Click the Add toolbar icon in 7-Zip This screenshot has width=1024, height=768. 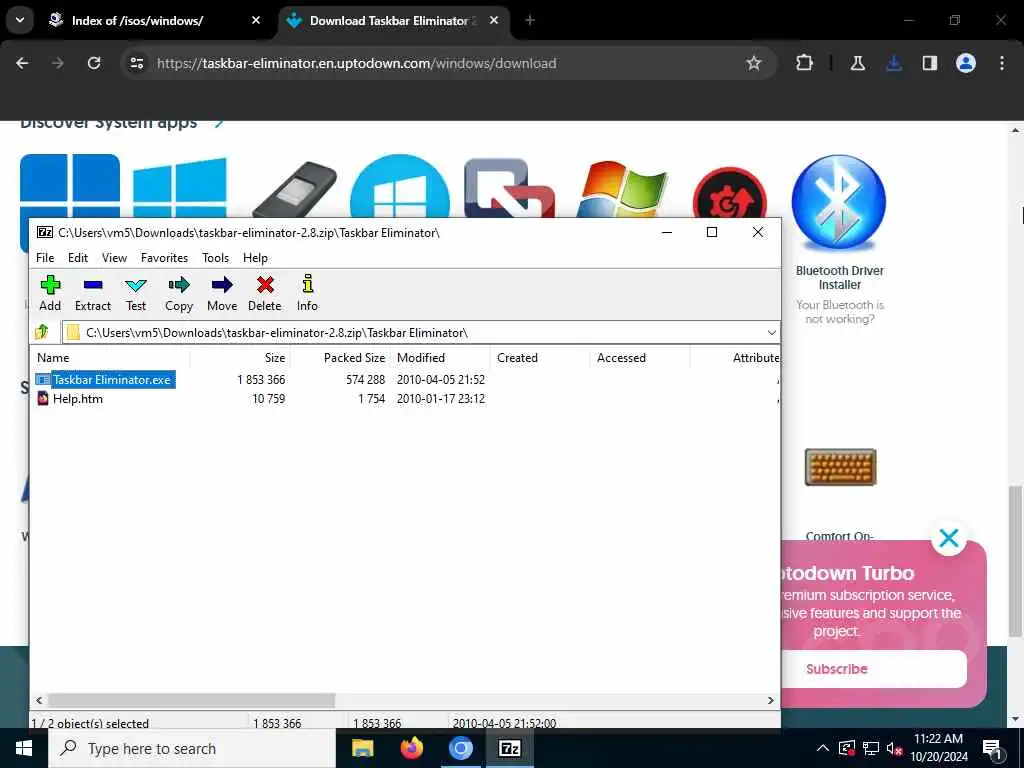tap(50, 293)
